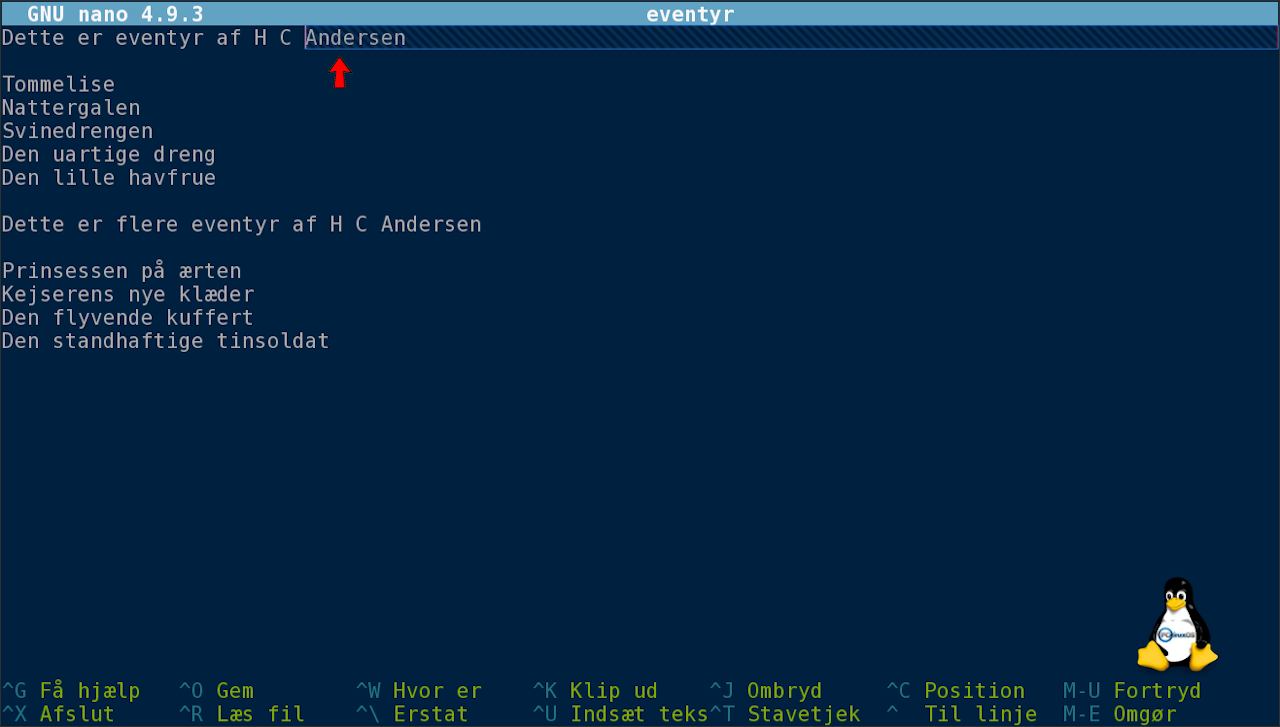This screenshot has height=727, width=1280.
Task: Click the eventyr filename in title bar
Action: point(690,14)
